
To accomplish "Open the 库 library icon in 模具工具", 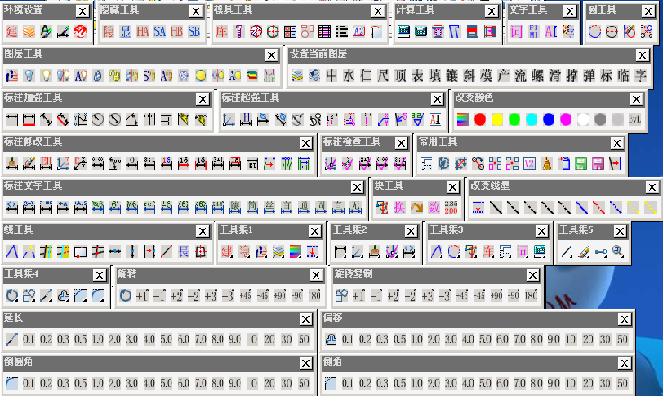I will pos(221,32).
